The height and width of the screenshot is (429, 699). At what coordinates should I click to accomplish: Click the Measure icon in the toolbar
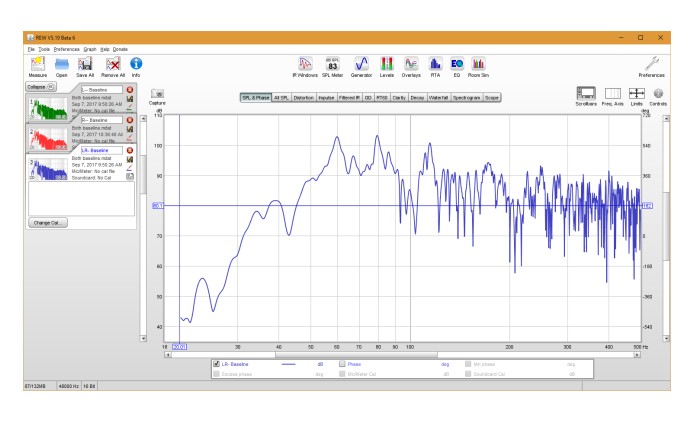point(38,65)
